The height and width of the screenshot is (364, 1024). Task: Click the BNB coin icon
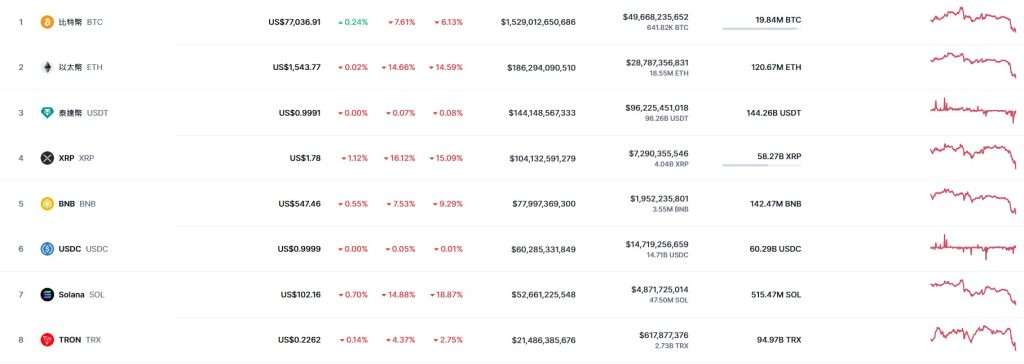tap(47, 204)
